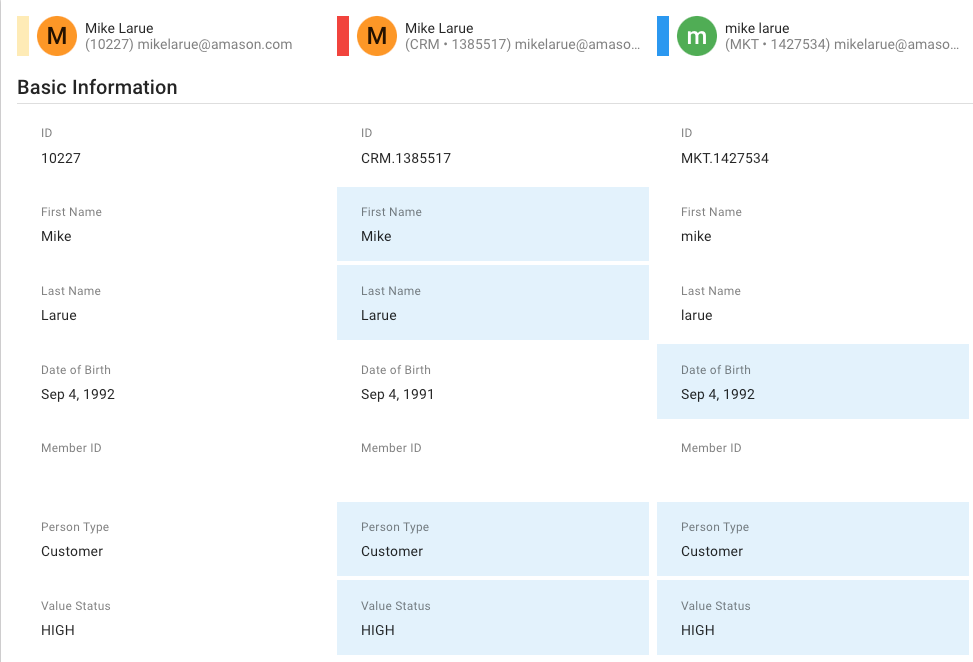Viewport: 973px width, 662px height.
Task: Select the highlighted Date of Birth in MKT column
Action: coord(812,381)
